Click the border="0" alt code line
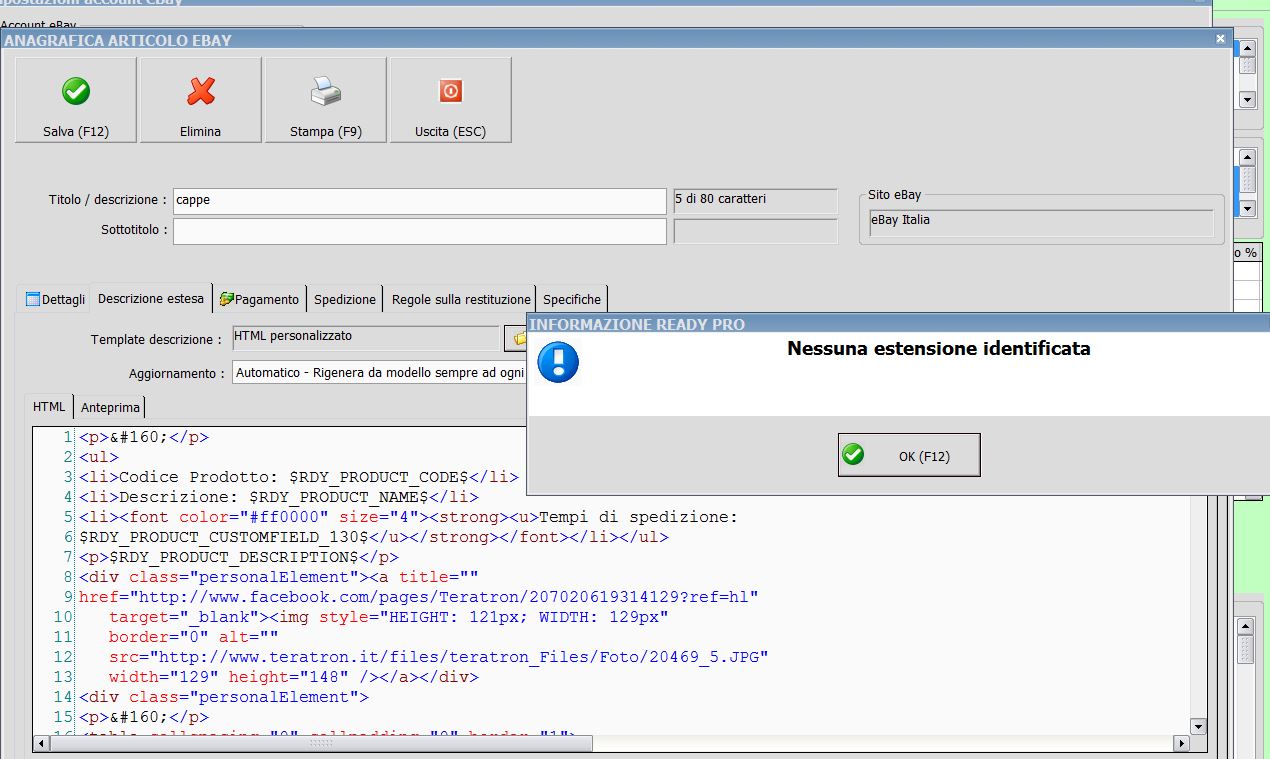This screenshot has width=1270, height=759. (x=193, y=637)
